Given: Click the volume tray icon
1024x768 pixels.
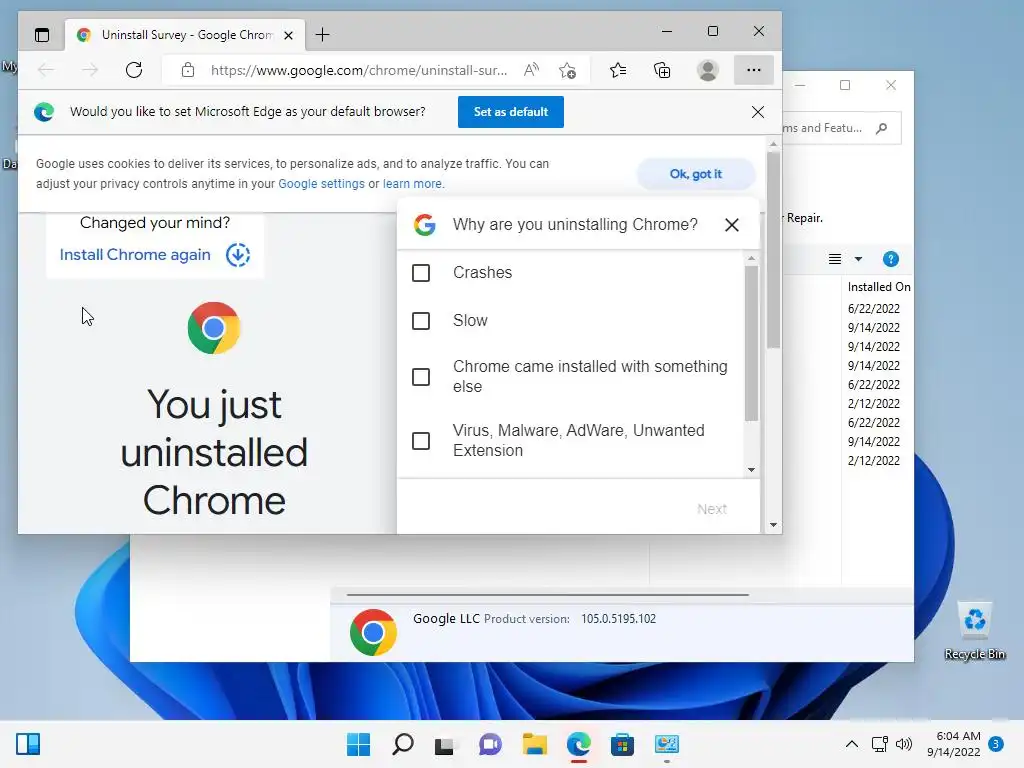Looking at the screenshot, I should pos(904,744).
